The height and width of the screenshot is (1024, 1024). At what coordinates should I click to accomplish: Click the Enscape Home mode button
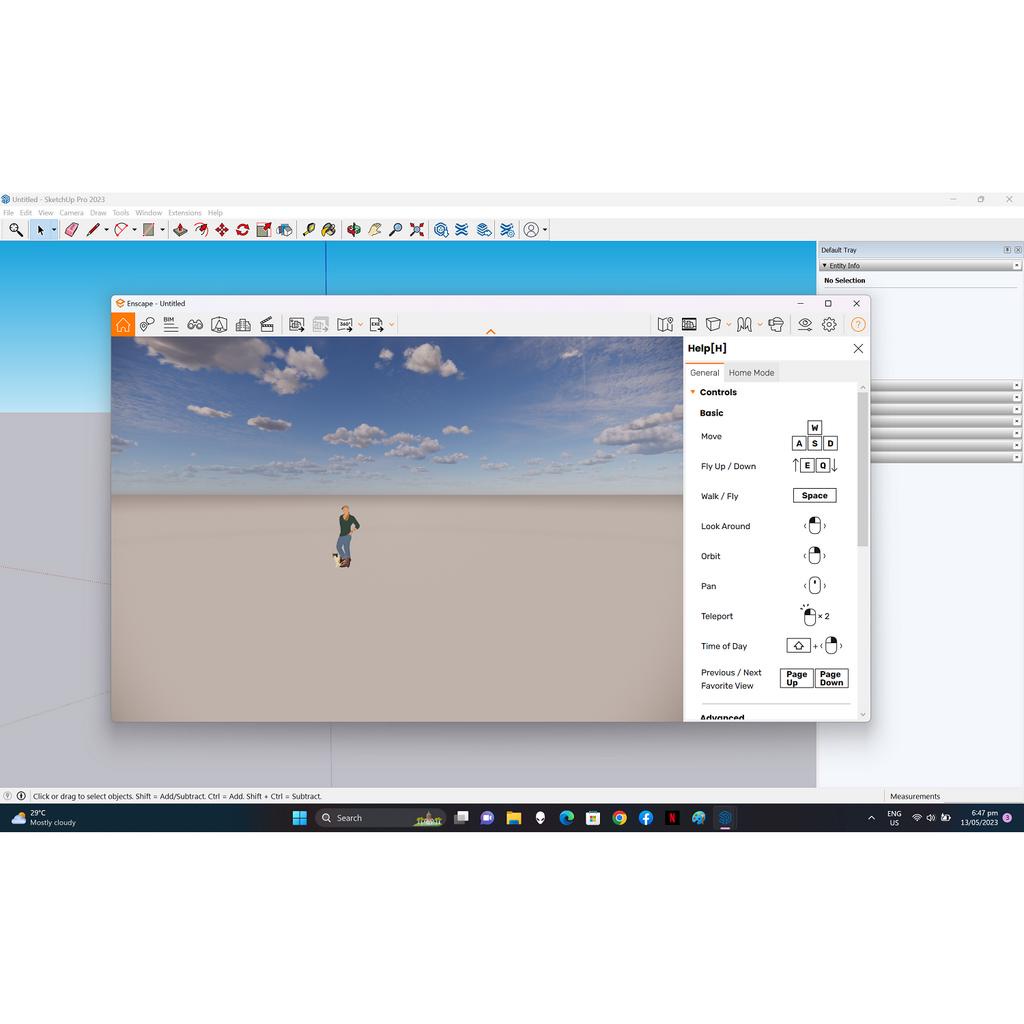click(x=123, y=324)
